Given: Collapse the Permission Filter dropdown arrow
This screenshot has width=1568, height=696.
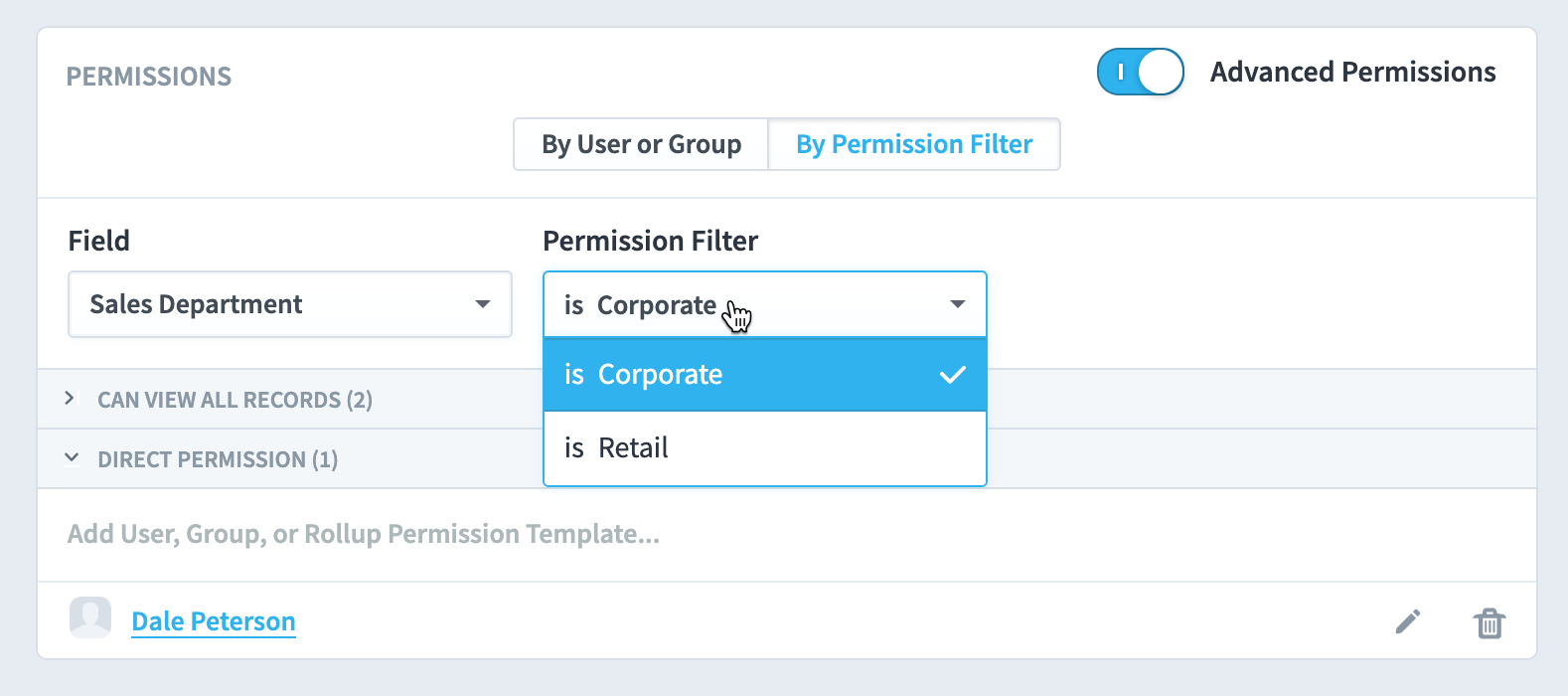Looking at the screenshot, I should click(958, 304).
